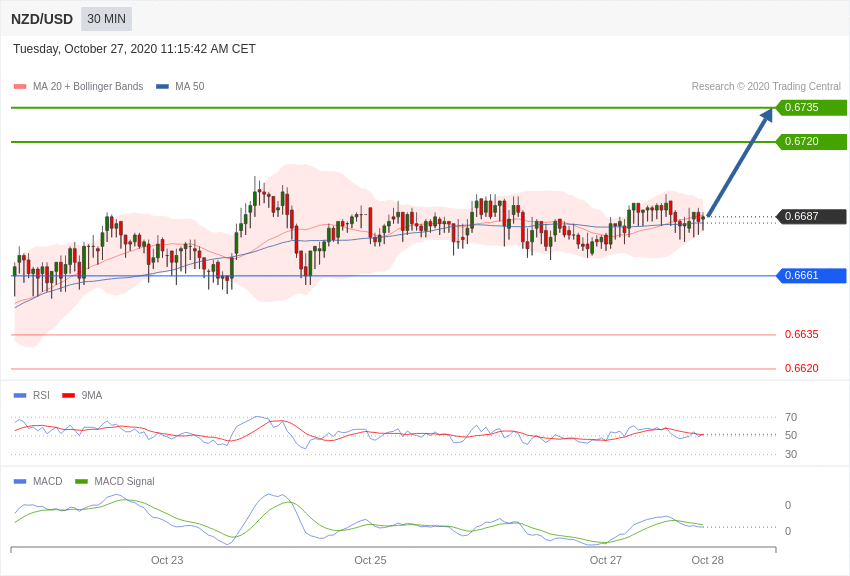Click the Oct 23 date axis label

coord(167,560)
